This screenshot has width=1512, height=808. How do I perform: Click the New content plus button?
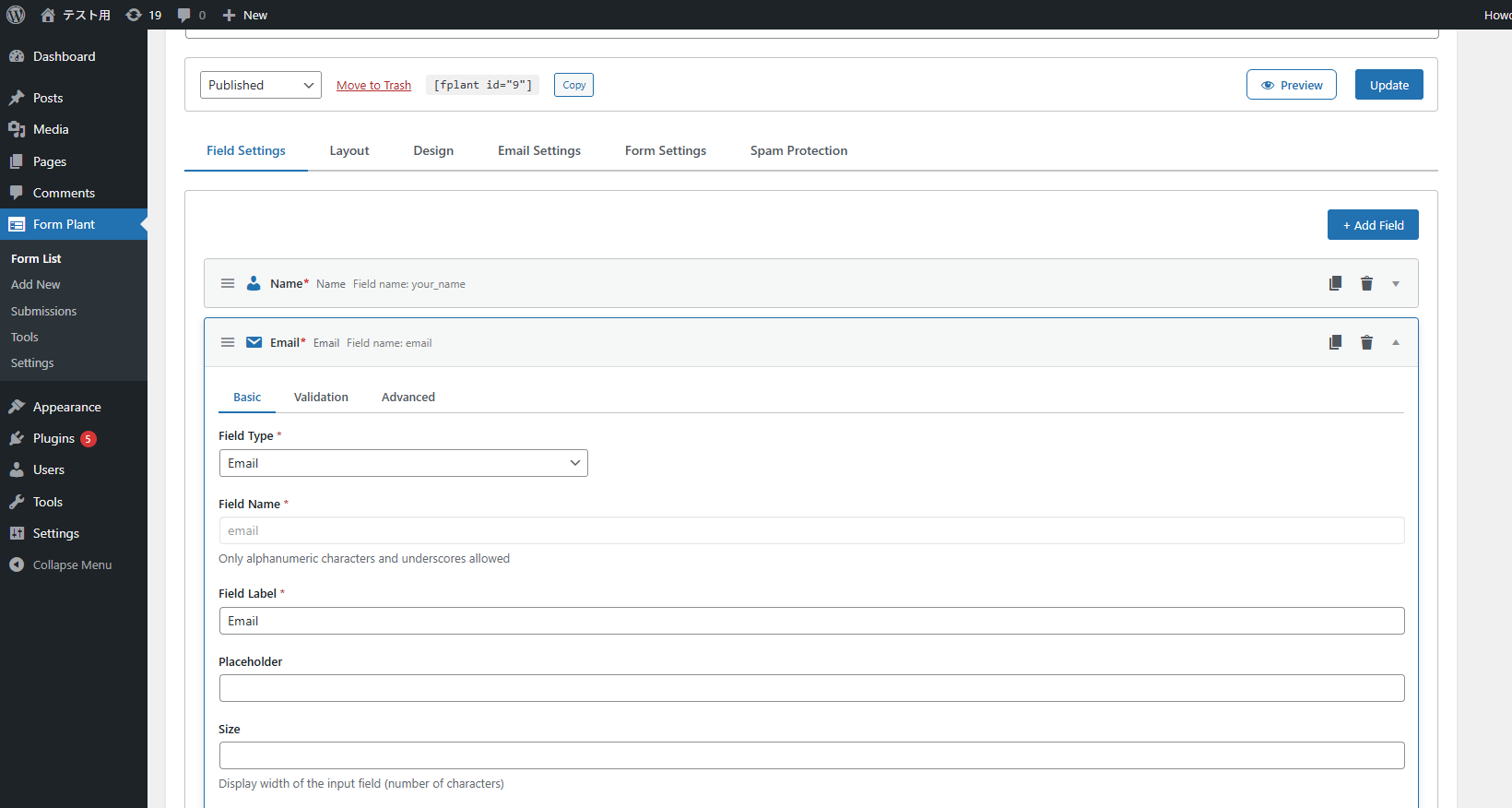[x=244, y=15]
